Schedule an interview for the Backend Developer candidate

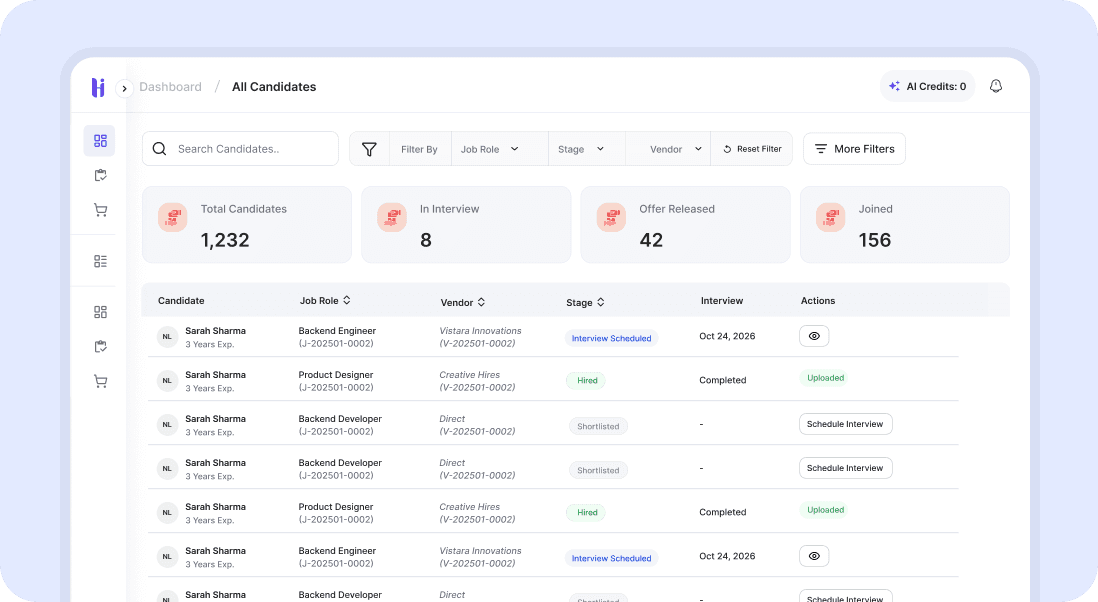845,423
